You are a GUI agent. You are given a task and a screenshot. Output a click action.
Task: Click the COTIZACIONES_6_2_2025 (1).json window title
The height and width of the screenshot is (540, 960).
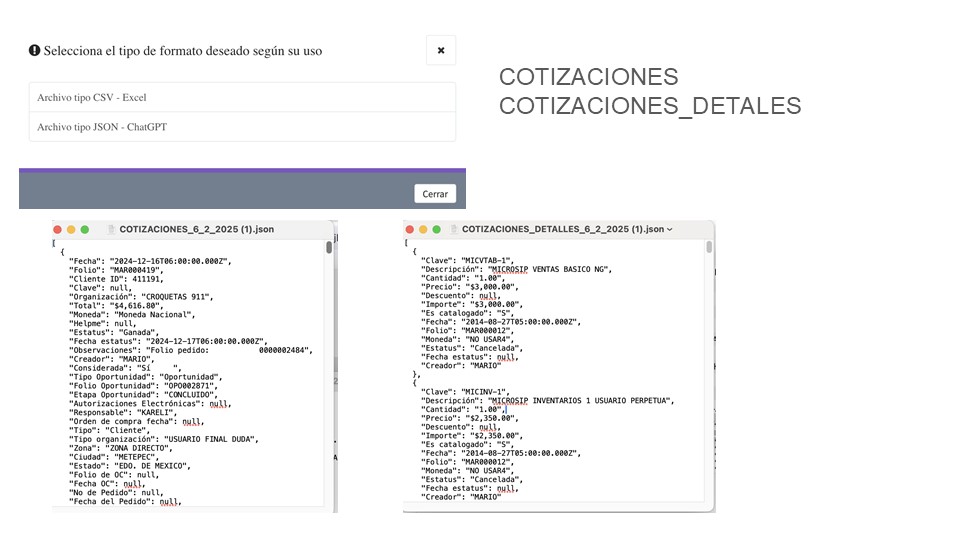pos(196,229)
